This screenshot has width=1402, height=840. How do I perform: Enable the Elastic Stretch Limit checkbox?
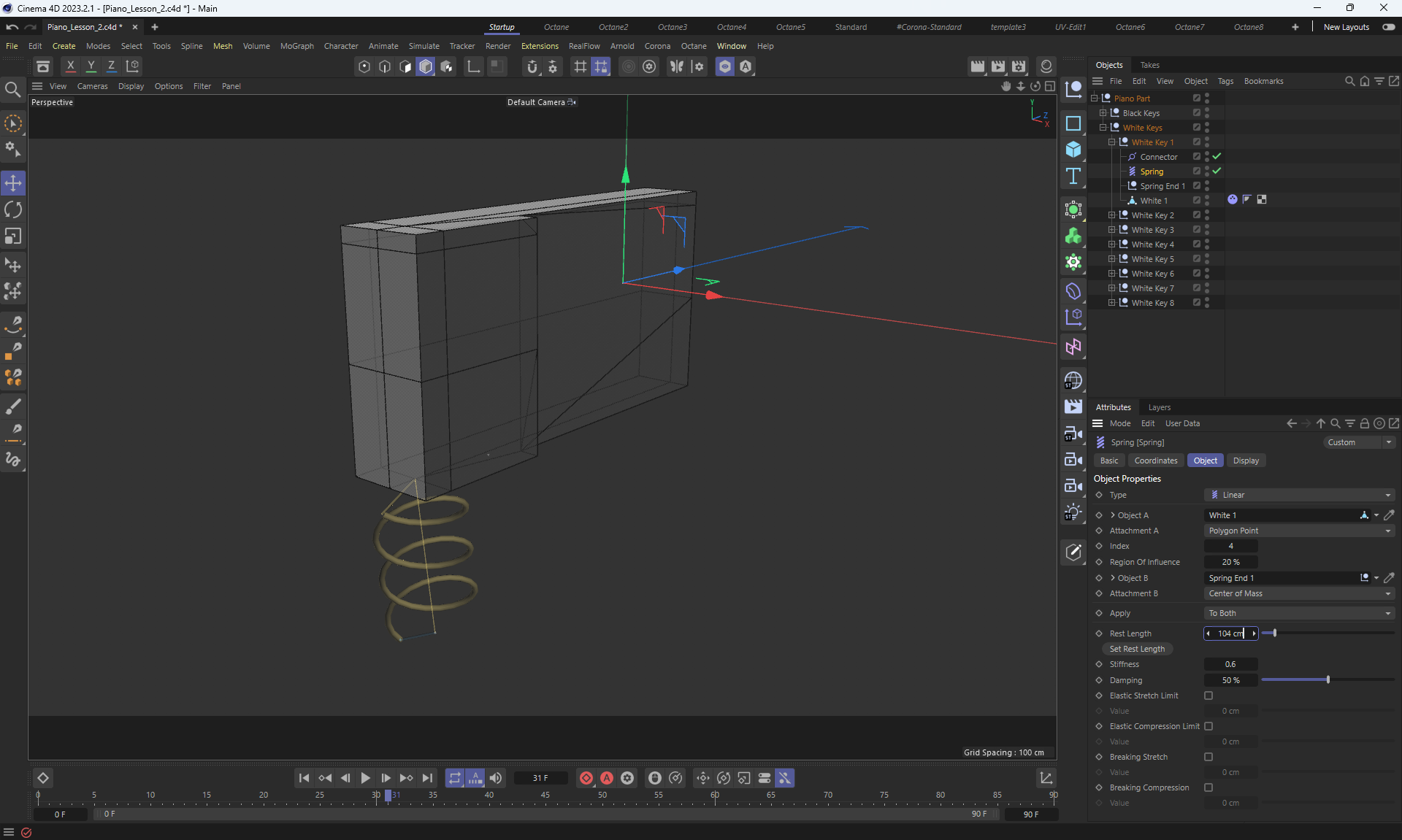(x=1208, y=695)
